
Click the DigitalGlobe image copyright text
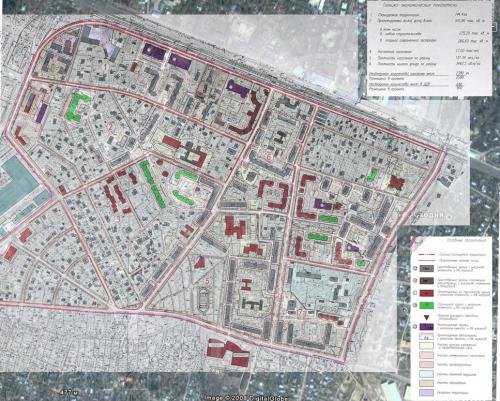point(246,398)
